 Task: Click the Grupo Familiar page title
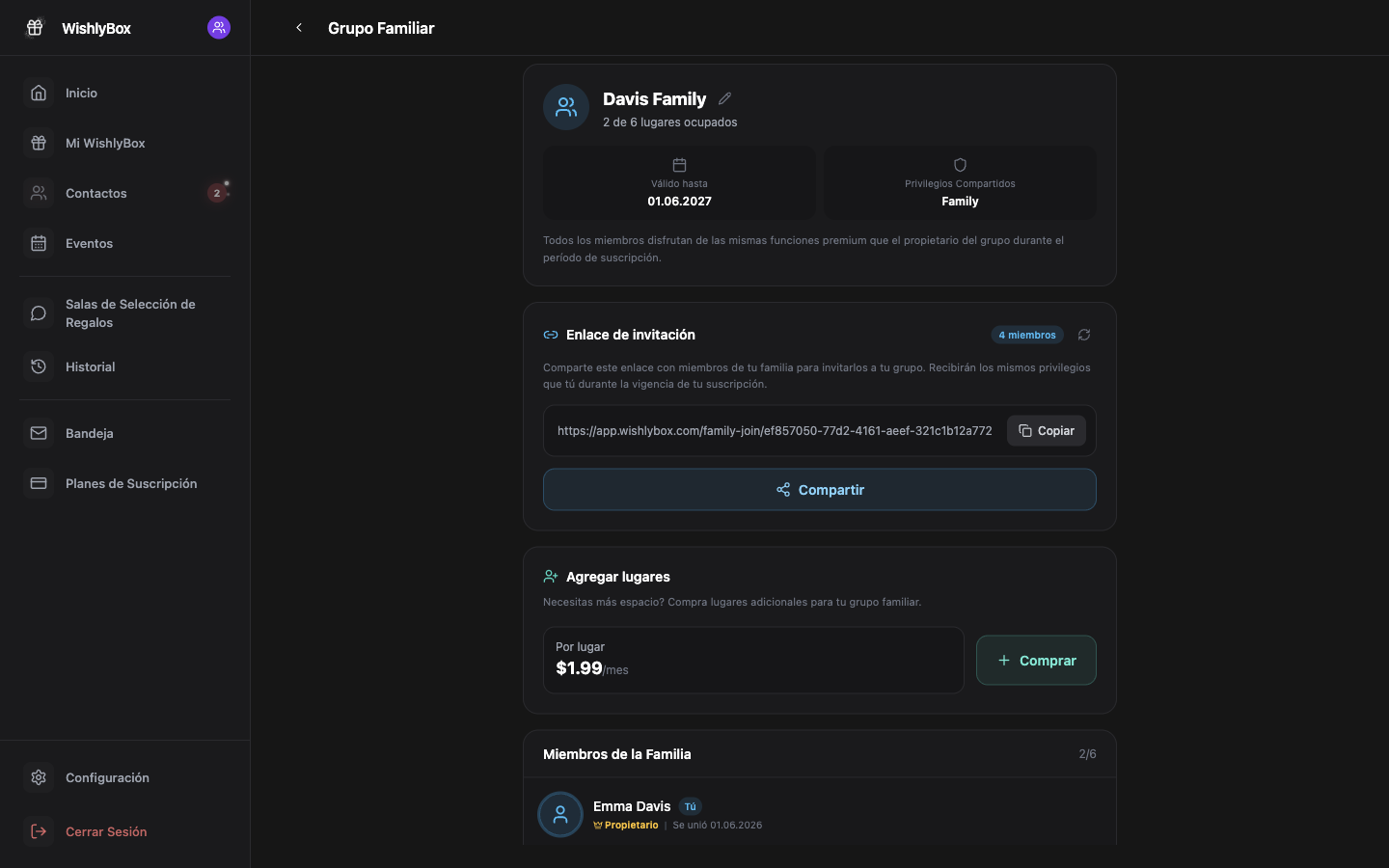click(x=381, y=28)
